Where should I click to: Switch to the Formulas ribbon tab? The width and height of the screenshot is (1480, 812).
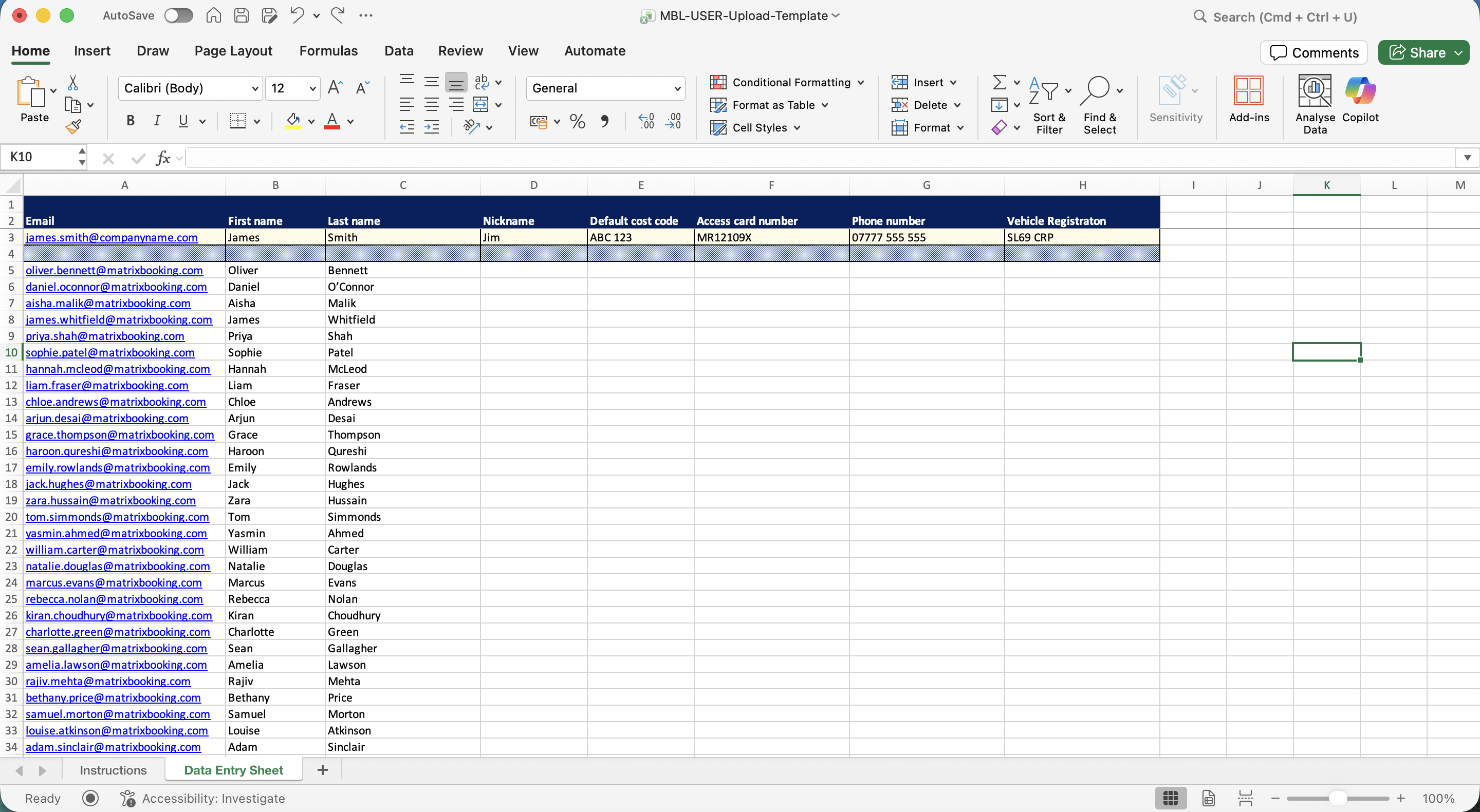(x=328, y=50)
